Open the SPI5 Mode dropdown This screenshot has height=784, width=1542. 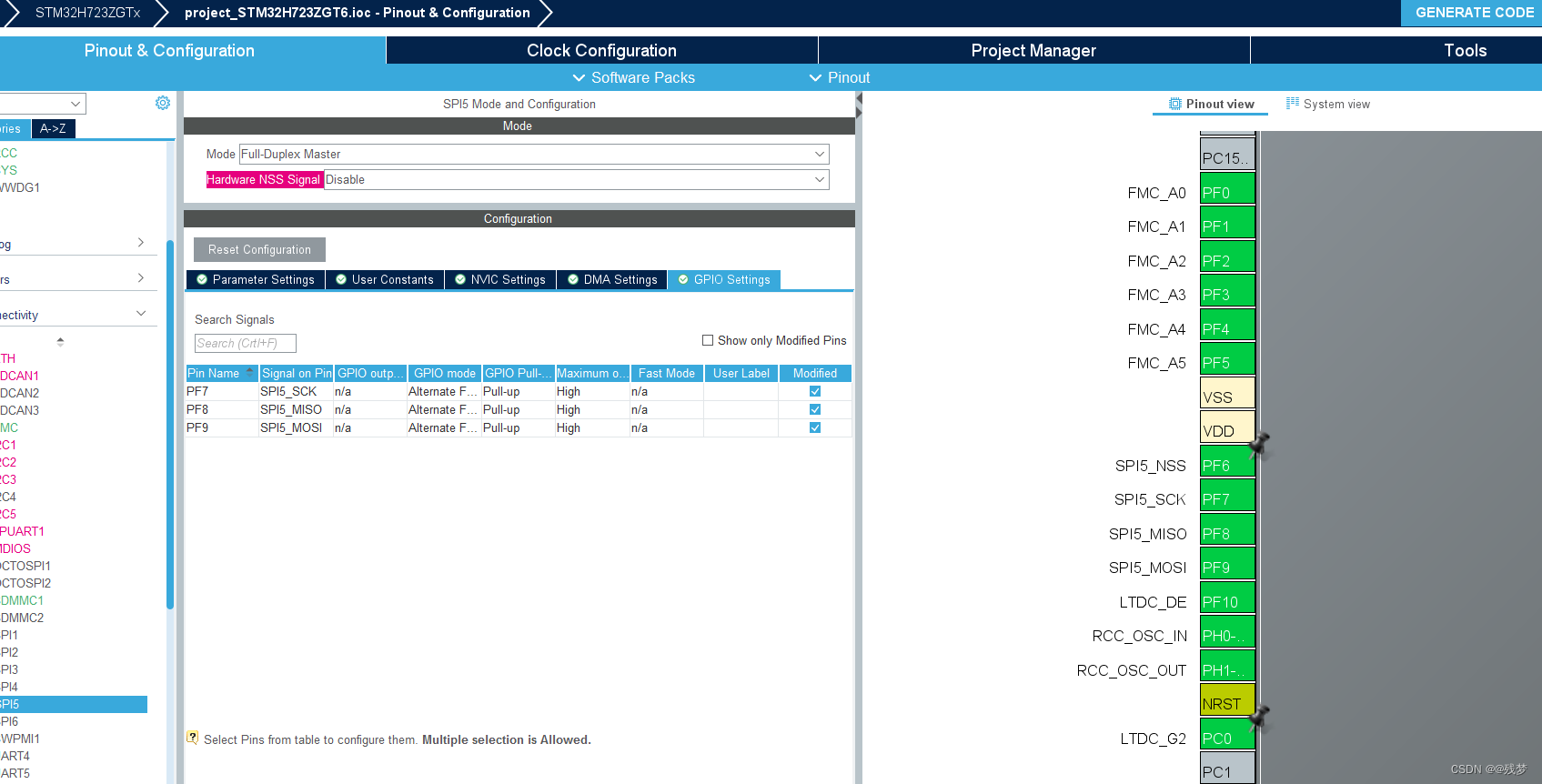[x=534, y=154]
